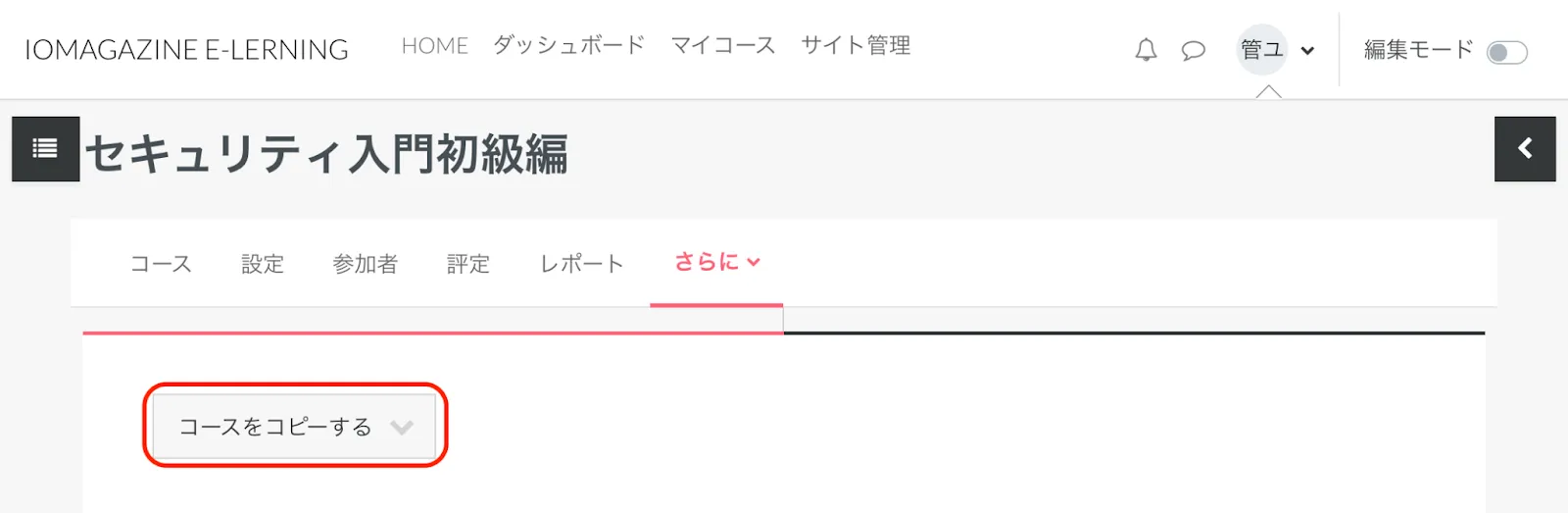Open the course index list icon
The height and width of the screenshot is (513, 1568).
[x=45, y=149]
